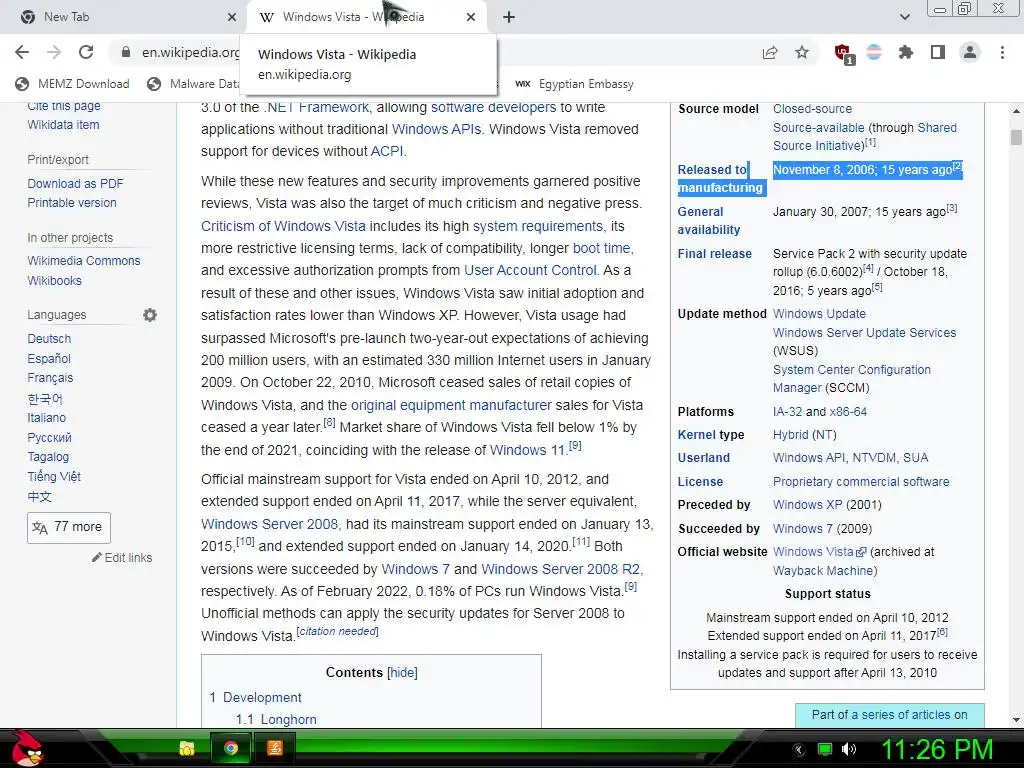This screenshot has height=768, width=1024.
Task: Open the Closed-source infobox link
Action: pyautogui.click(x=812, y=108)
